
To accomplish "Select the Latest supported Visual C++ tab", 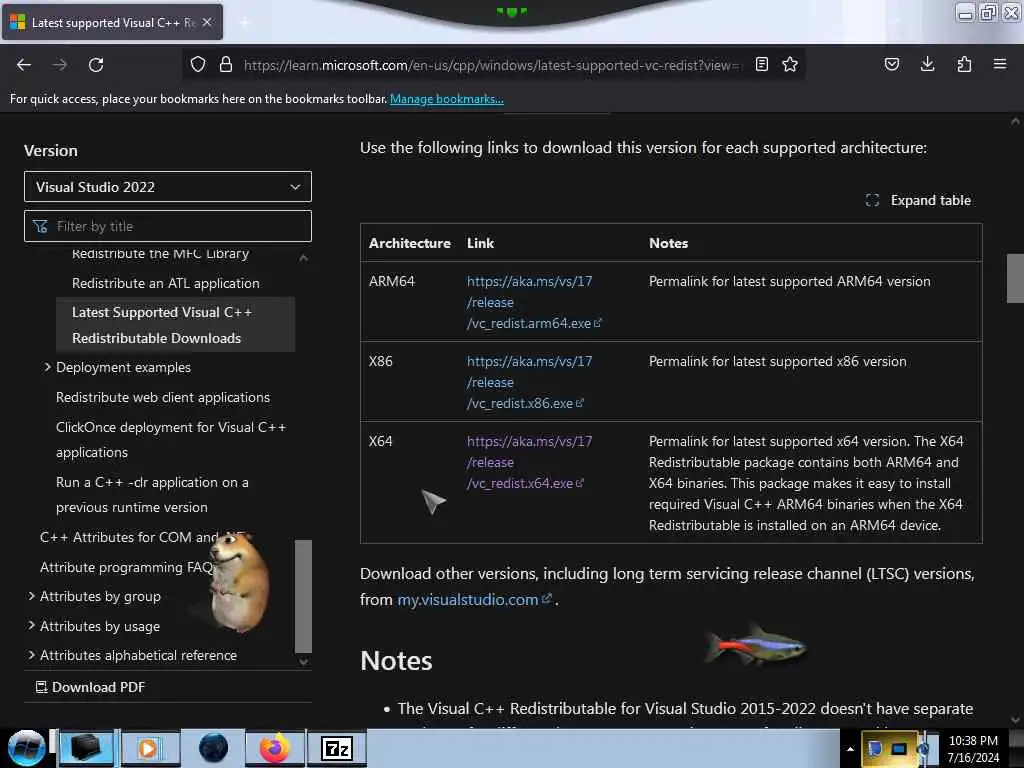I will [x=112, y=22].
